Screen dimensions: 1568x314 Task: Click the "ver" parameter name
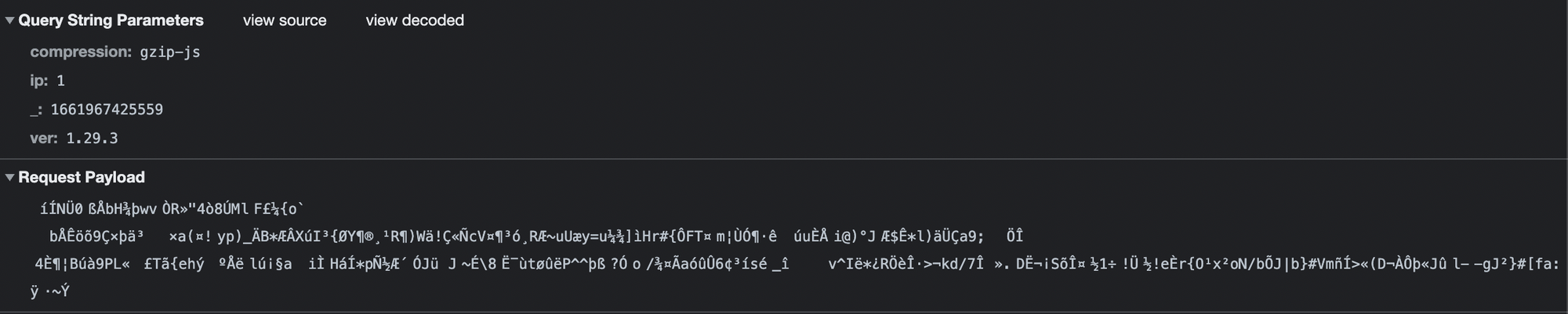(43, 139)
